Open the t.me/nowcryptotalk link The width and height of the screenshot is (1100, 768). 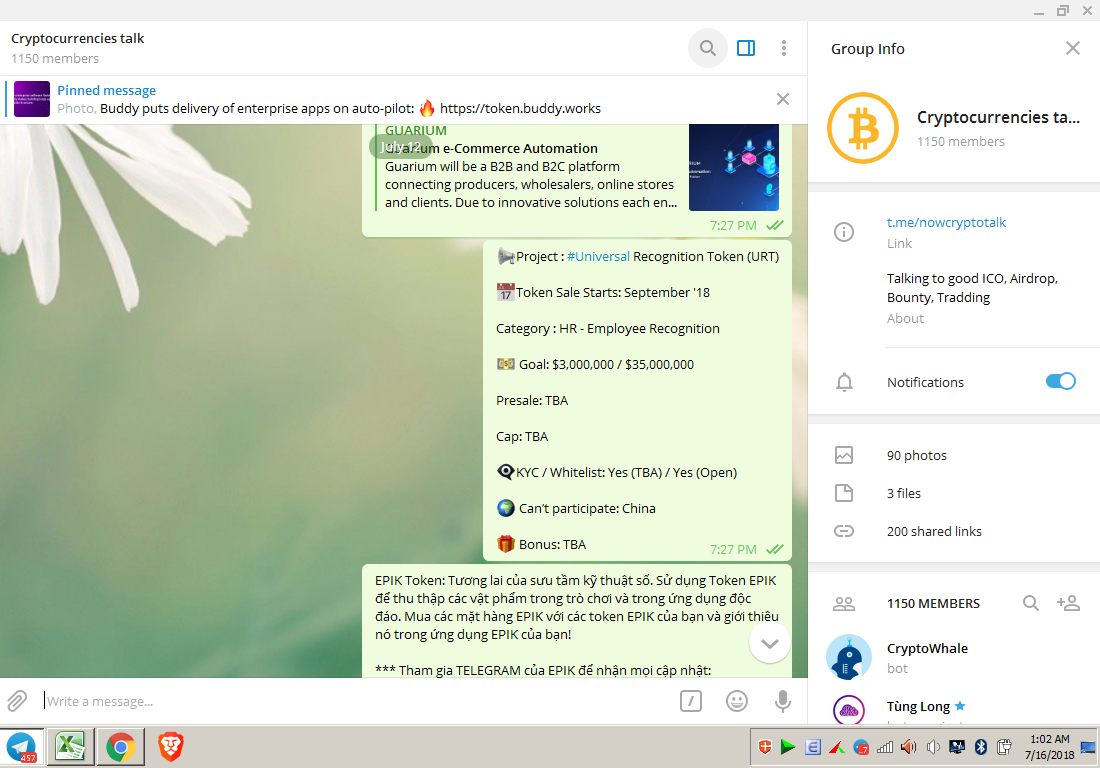coord(946,222)
